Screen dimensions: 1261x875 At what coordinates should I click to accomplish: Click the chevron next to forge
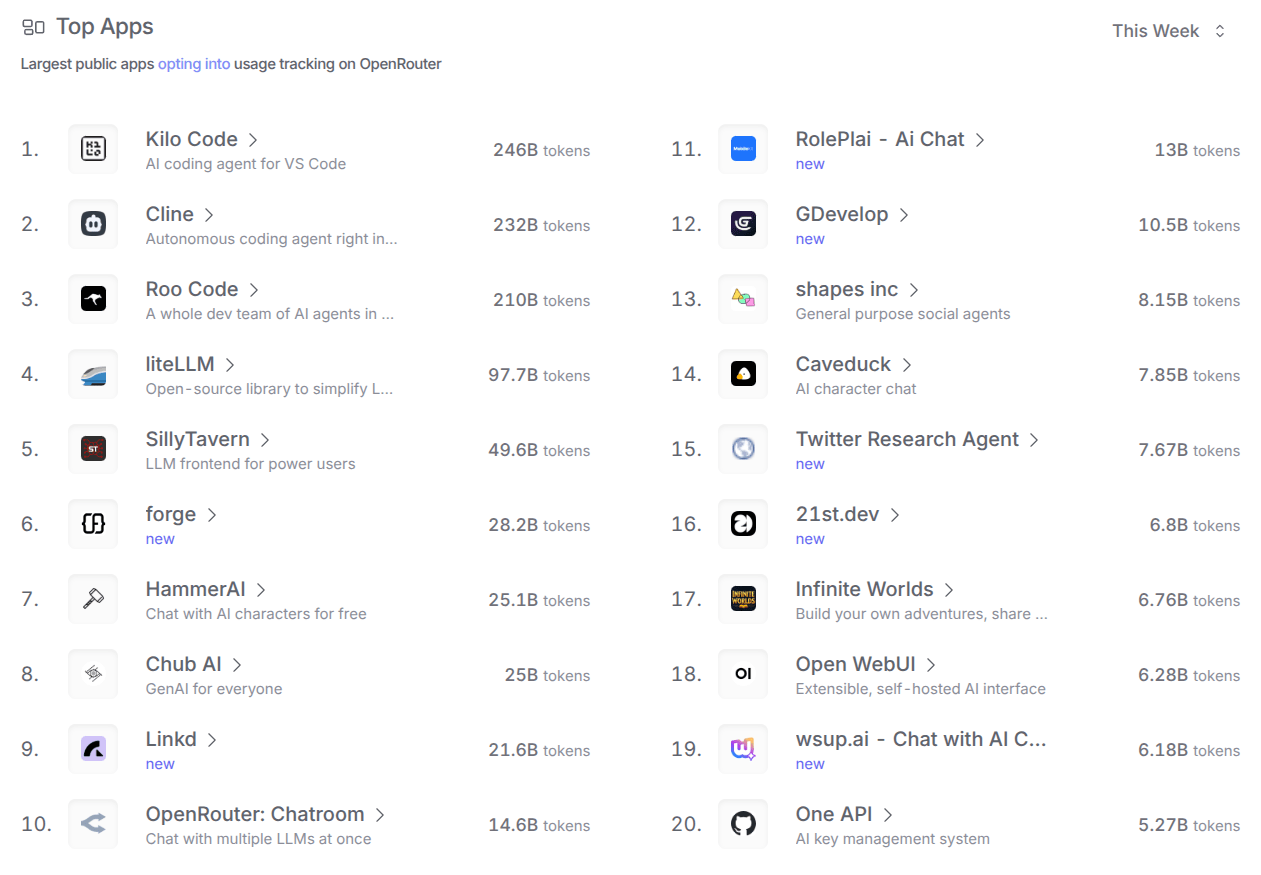(212, 515)
